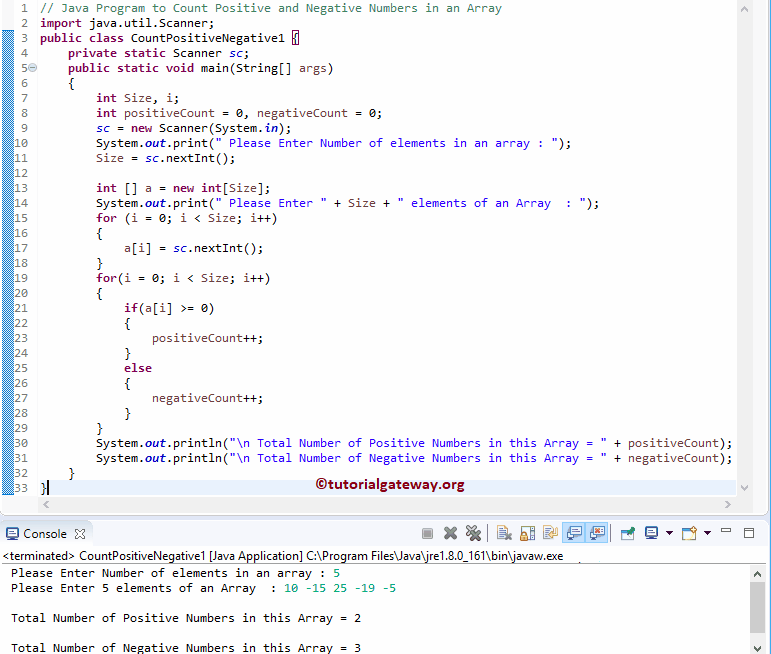Image resolution: width=771 pixels, height=654 pixels.
Task: Click the Negative Numbers println on line 31
Action: point(414,458)
